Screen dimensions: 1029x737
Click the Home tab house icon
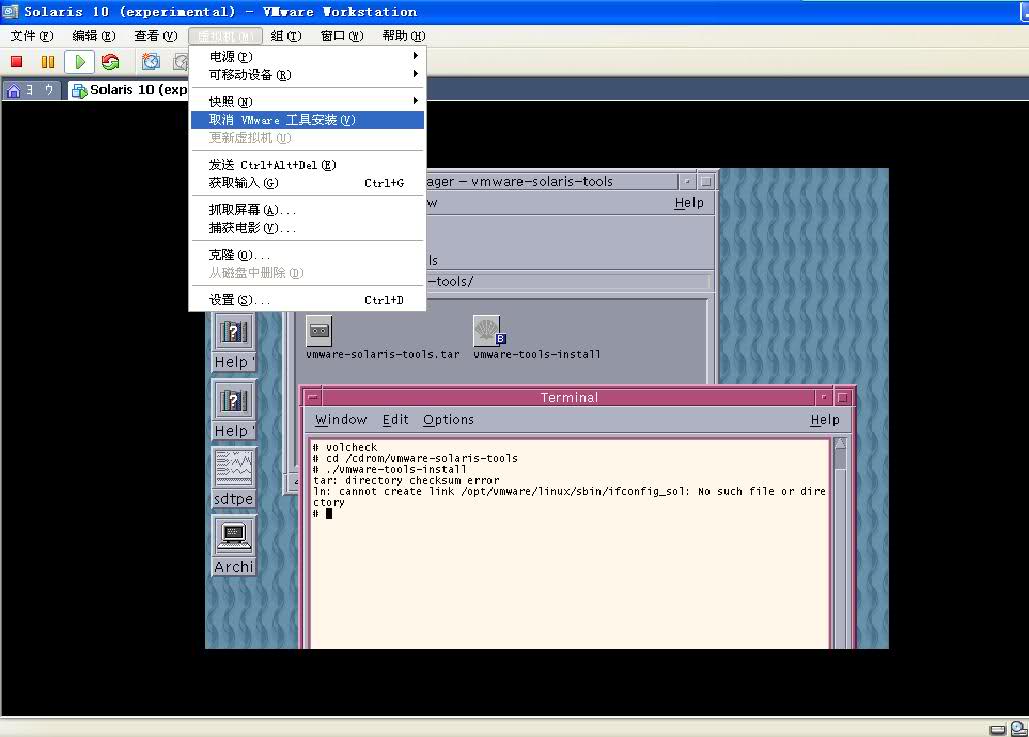(x=13, y=91)
